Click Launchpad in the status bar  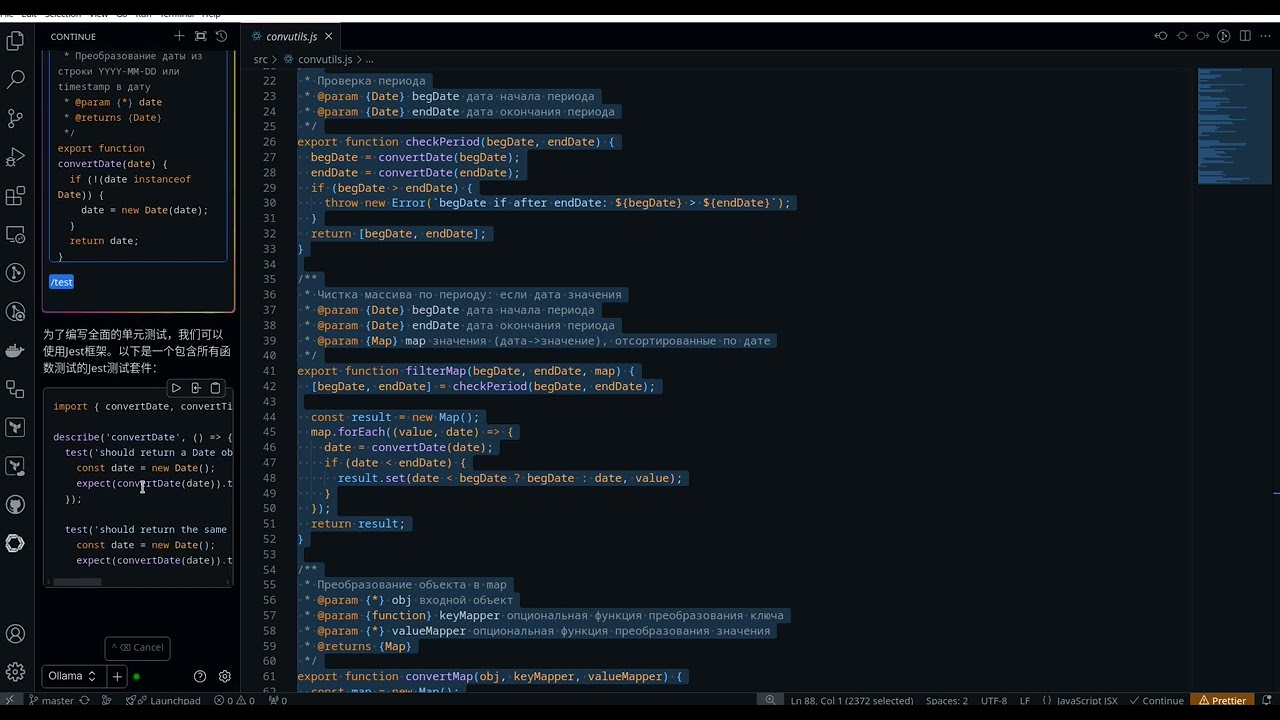click(163, 701)
